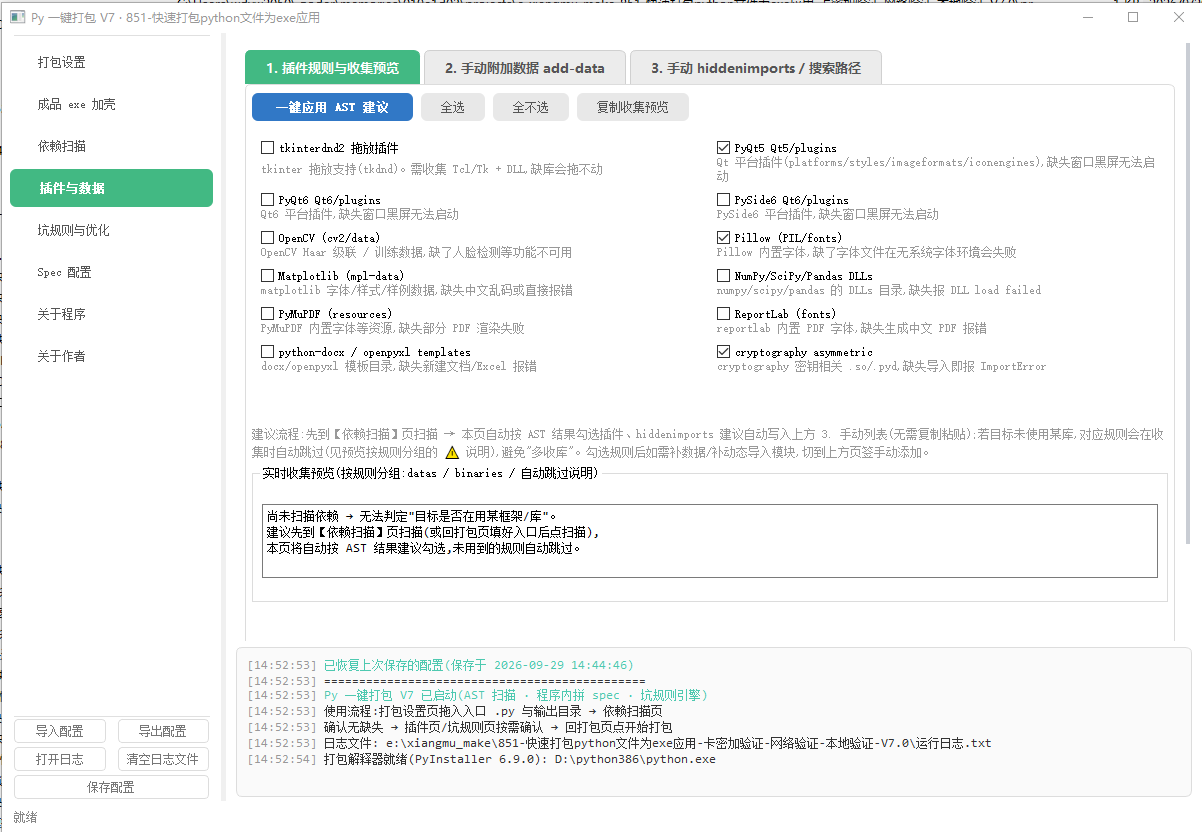Viewport: 1202px width, 832px height.
Task: Close the Py 一键打包 window
Action: [x=1178, y=17]
